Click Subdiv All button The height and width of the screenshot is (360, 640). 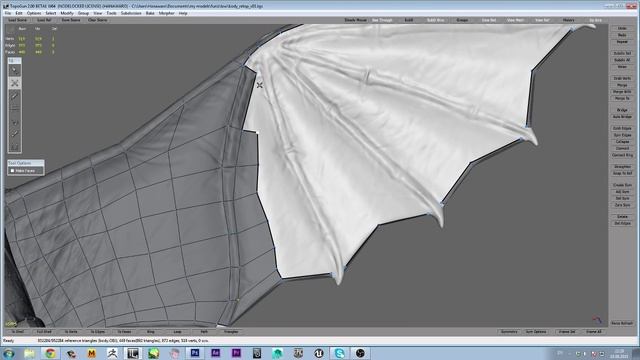pos(622,60)
